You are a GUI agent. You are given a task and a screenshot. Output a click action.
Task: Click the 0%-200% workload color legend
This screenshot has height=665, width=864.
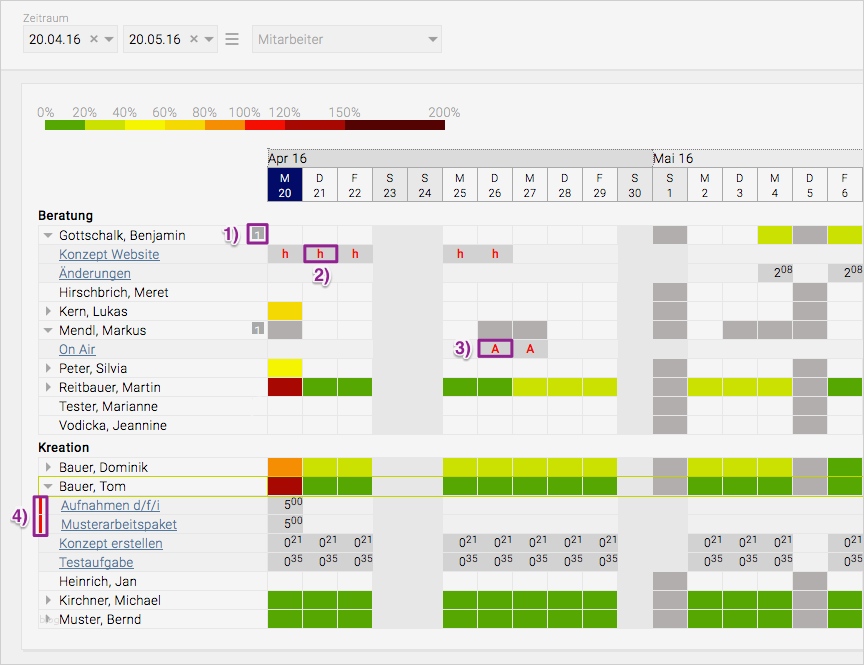pos(243,127)
